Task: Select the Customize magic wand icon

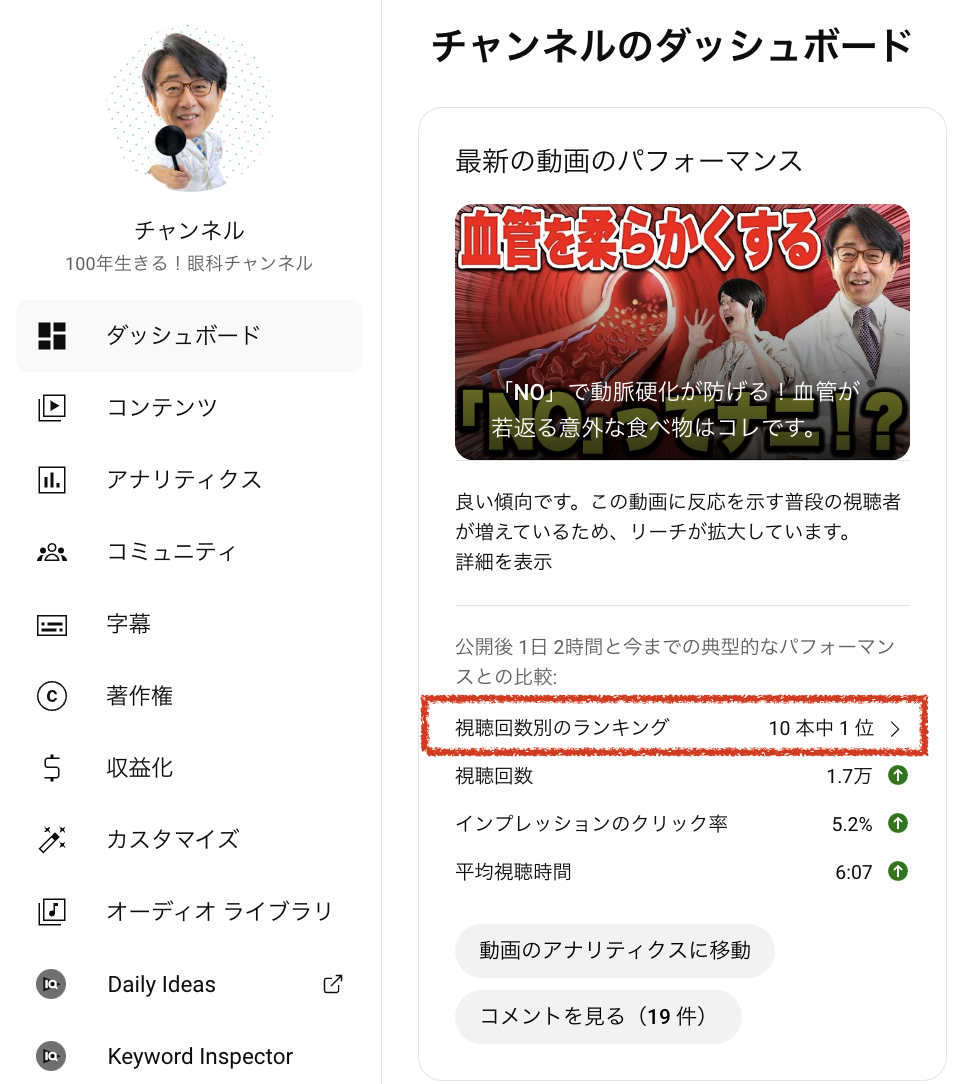Action: click(52, 839)
